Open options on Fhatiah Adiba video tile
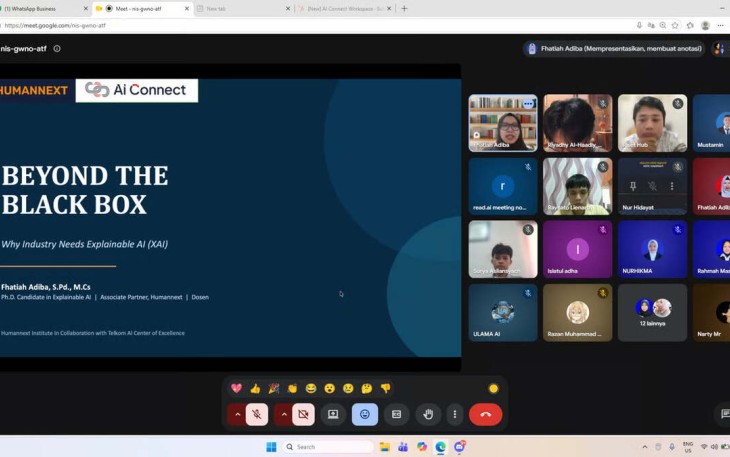 coord(528,104)
